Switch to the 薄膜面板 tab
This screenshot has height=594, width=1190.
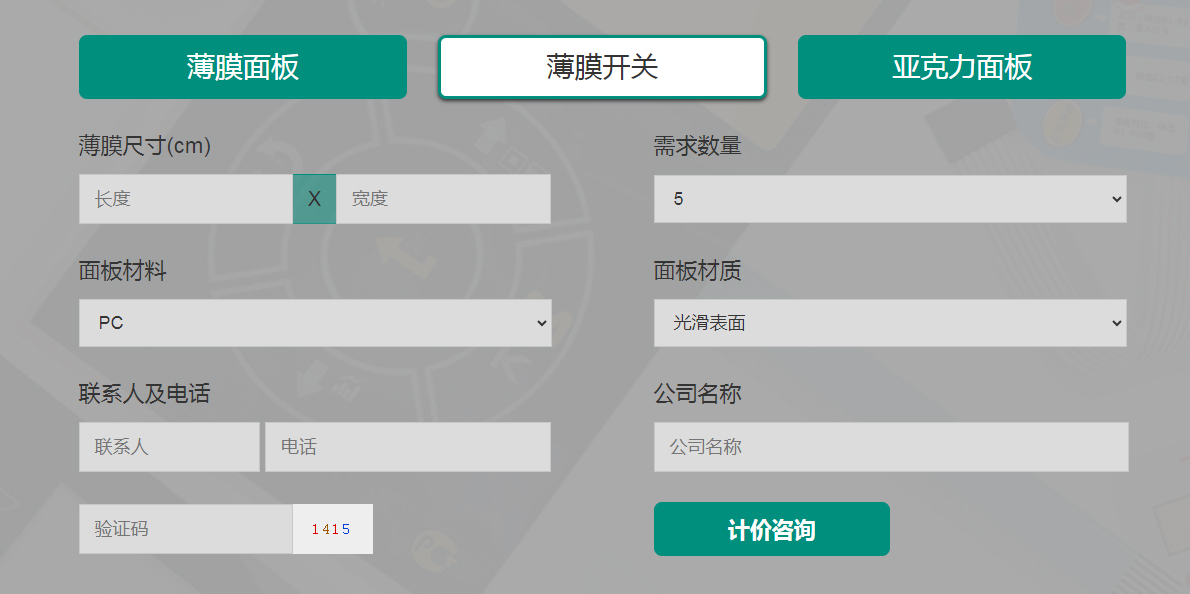(243, 67)
